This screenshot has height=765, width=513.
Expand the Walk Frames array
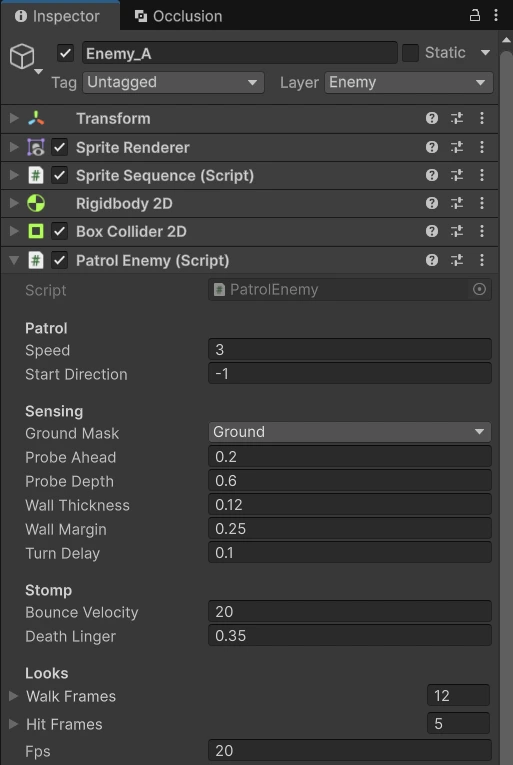coord(14,696)
